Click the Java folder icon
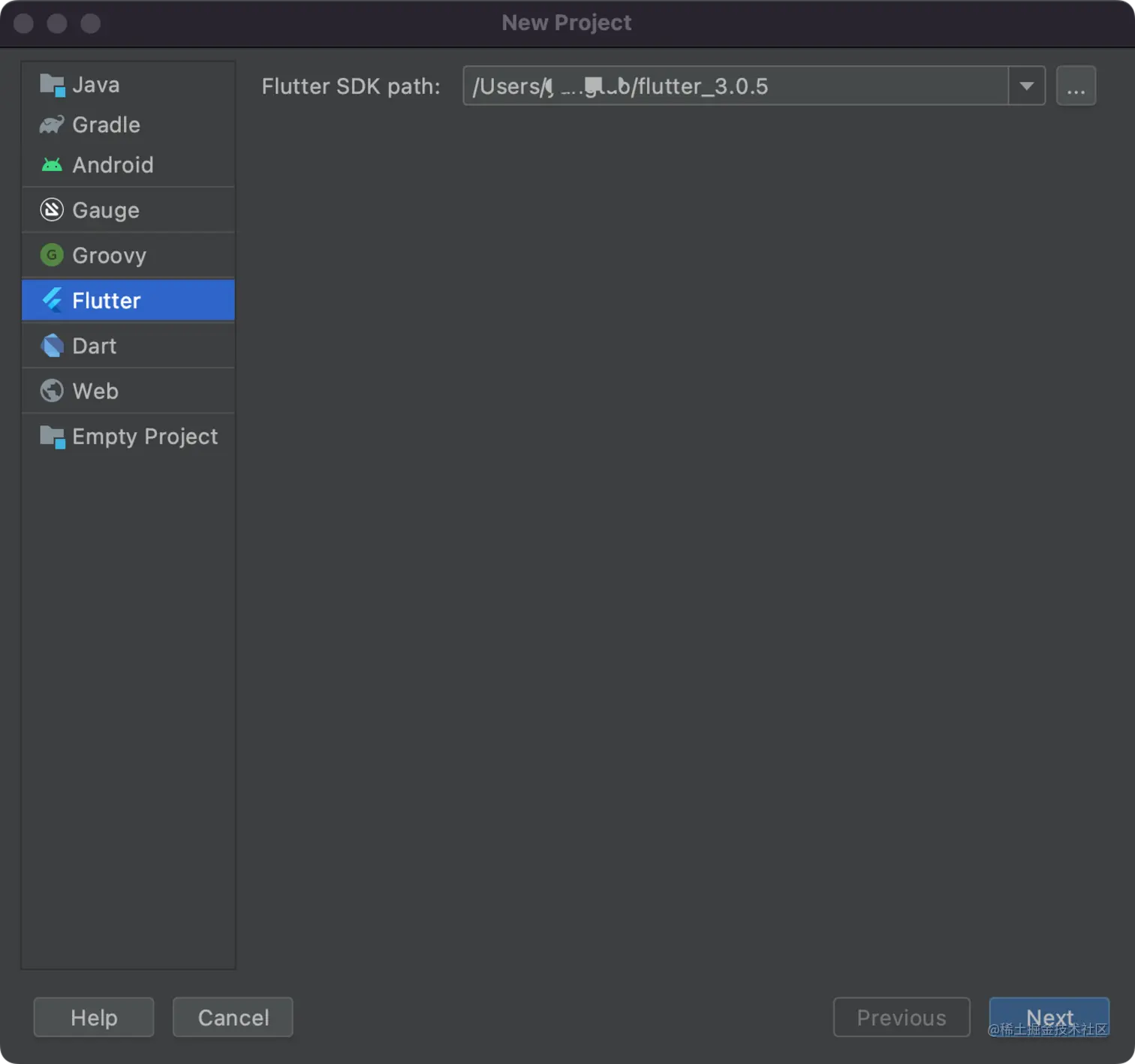 (52, 86)
